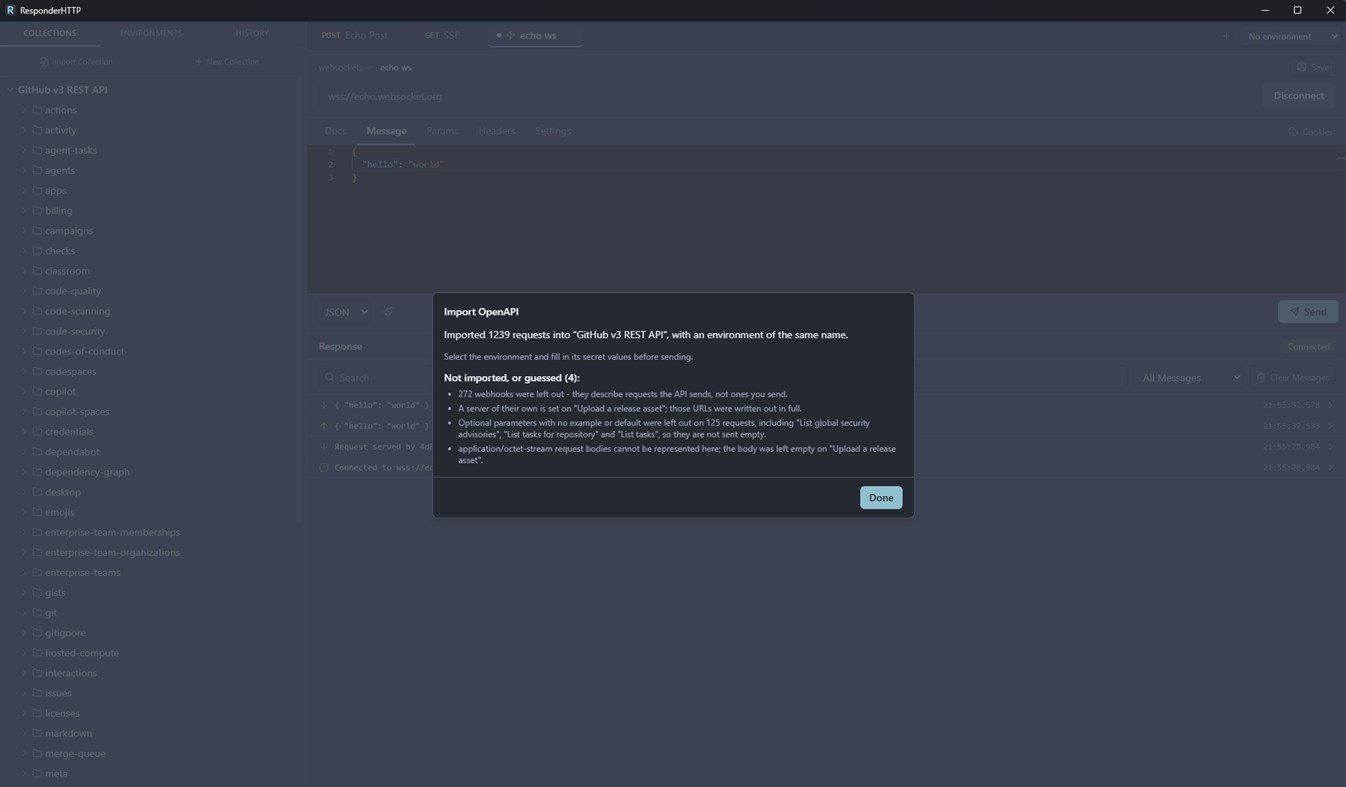Open the JSON message format dropdown
Image resolution: width=1346 pixels, height=787 pixels.
tap(346, 312)
